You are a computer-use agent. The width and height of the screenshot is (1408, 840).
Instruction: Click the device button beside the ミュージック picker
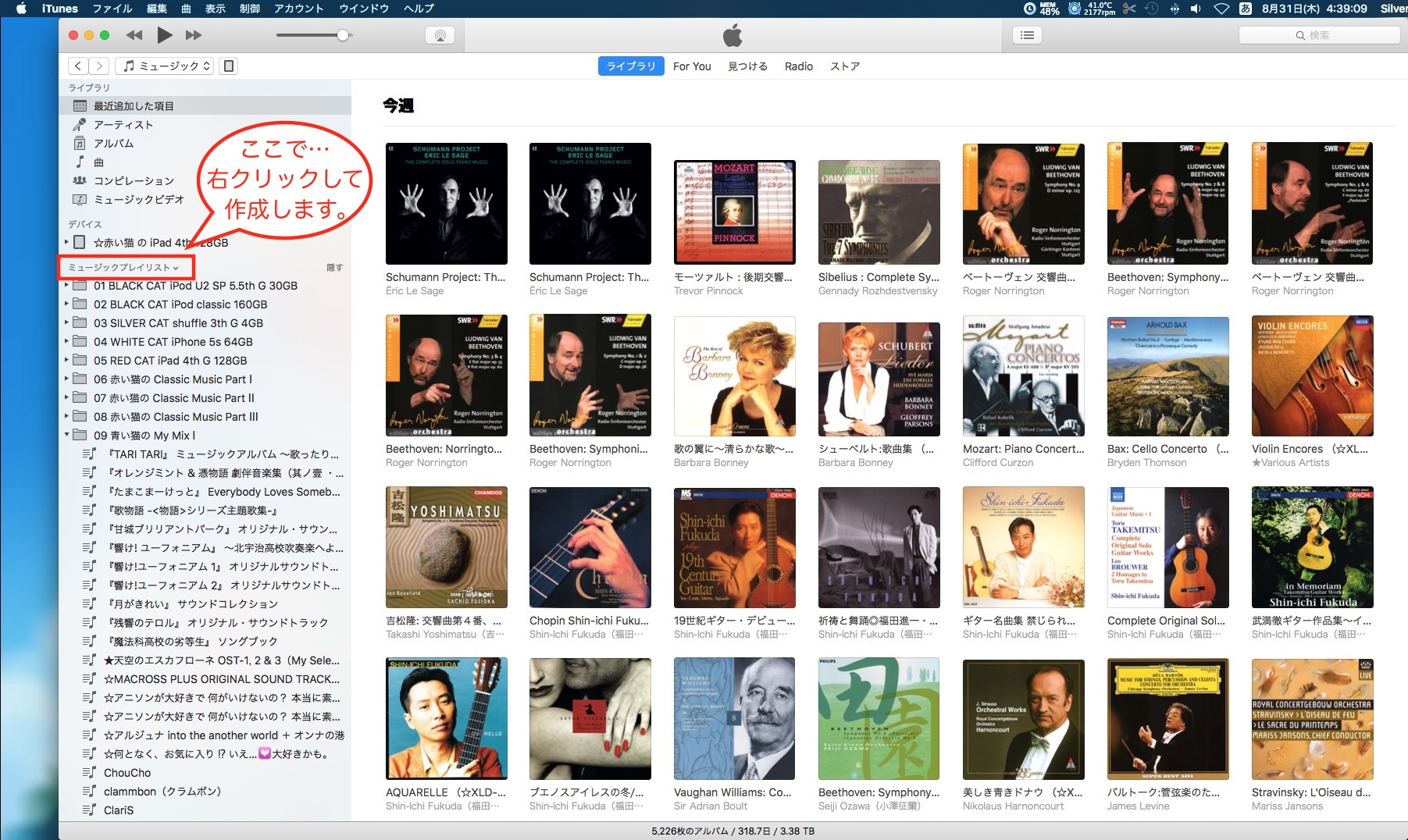229,66
